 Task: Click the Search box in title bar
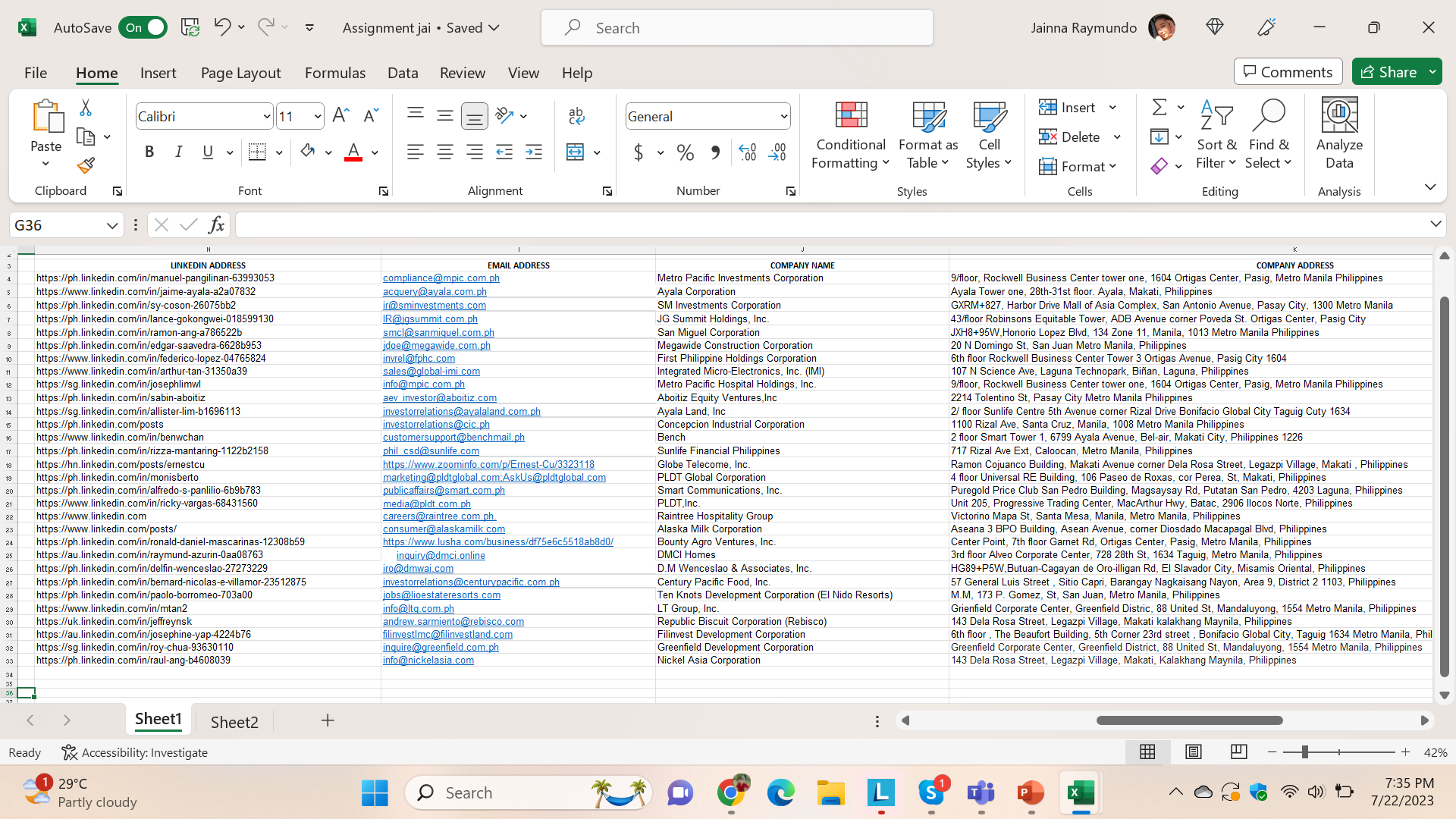click(x=736, y=28)
